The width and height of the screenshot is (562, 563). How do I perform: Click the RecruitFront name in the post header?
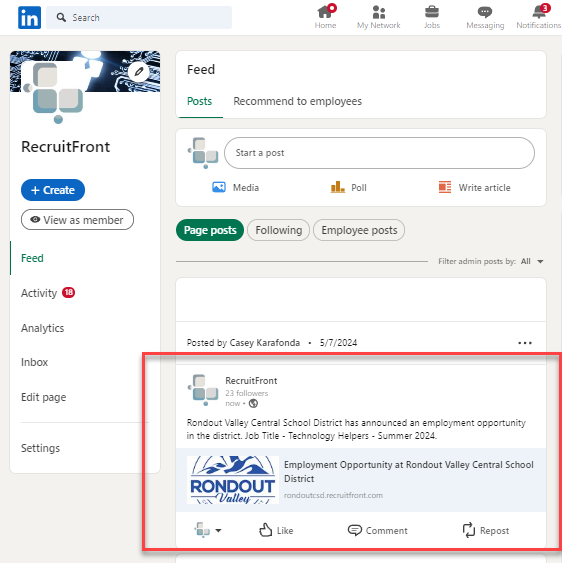[x=251, y=381]
